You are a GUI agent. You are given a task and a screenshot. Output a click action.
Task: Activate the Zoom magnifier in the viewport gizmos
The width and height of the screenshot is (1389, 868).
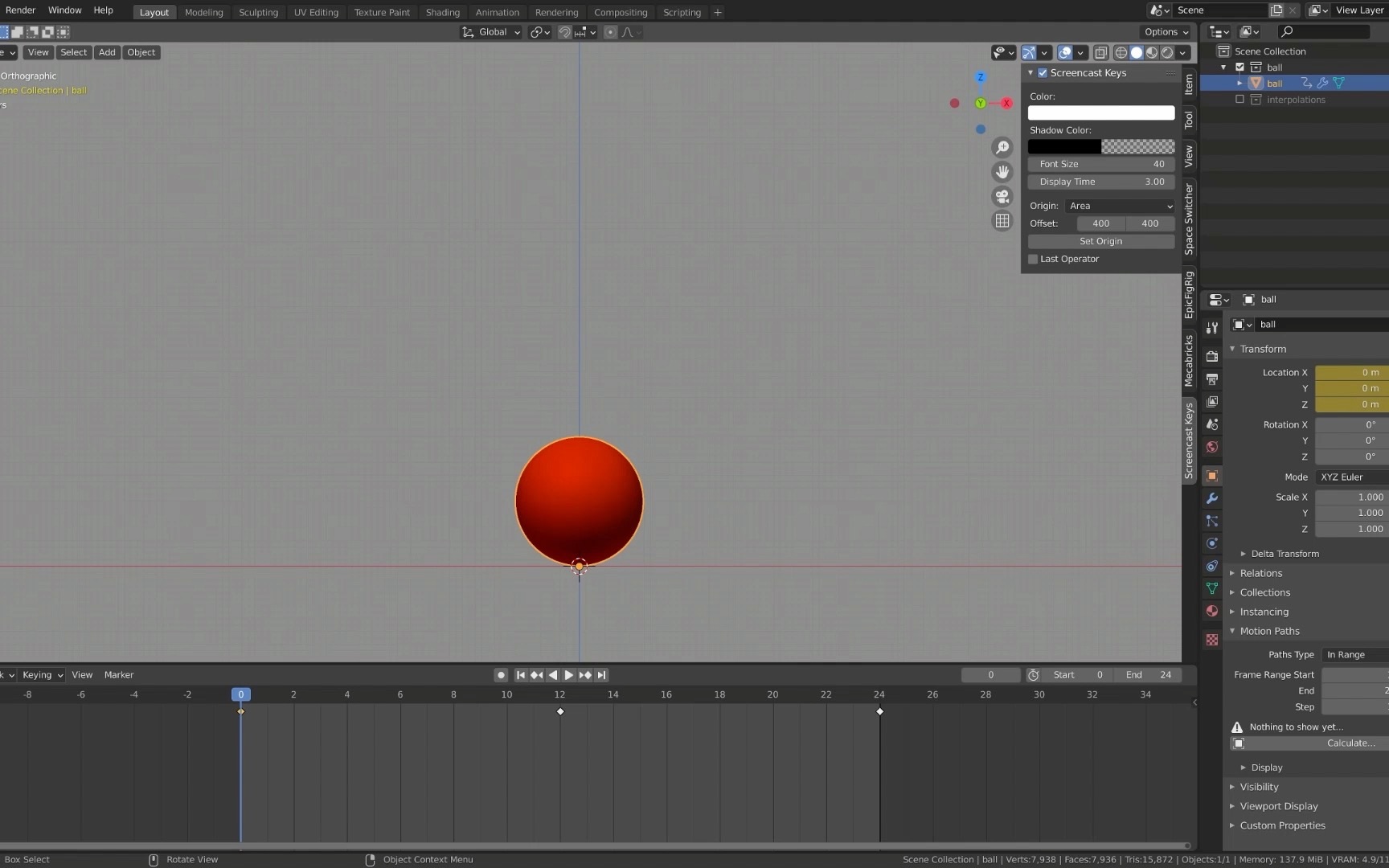pyautogui.click(x=1002, y=148)
